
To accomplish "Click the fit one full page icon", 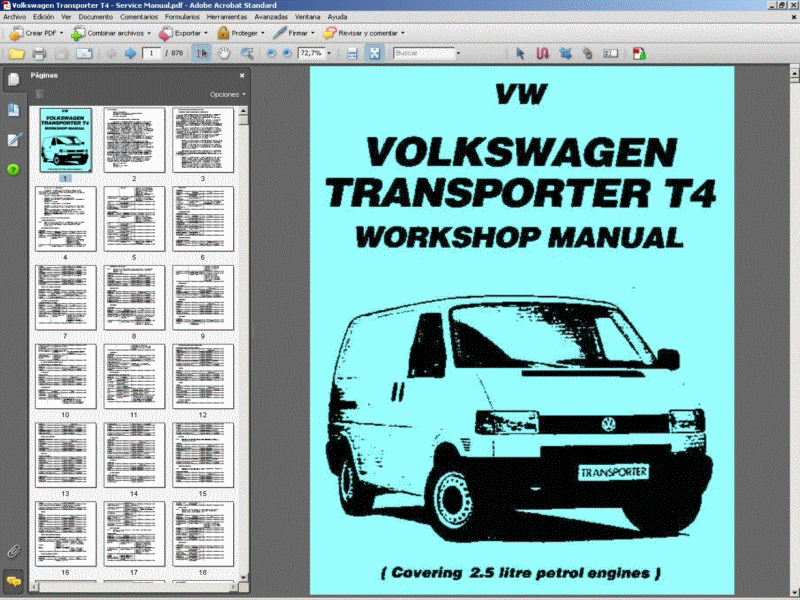I will 374,53.
